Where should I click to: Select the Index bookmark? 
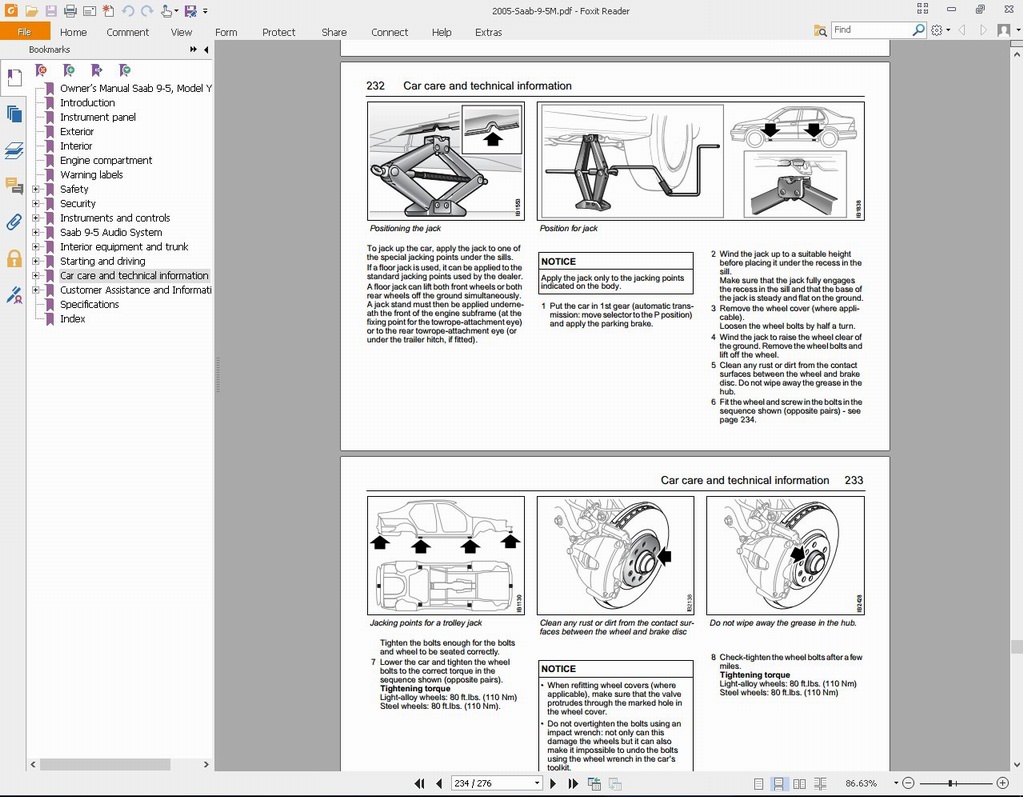pos(72,319)
